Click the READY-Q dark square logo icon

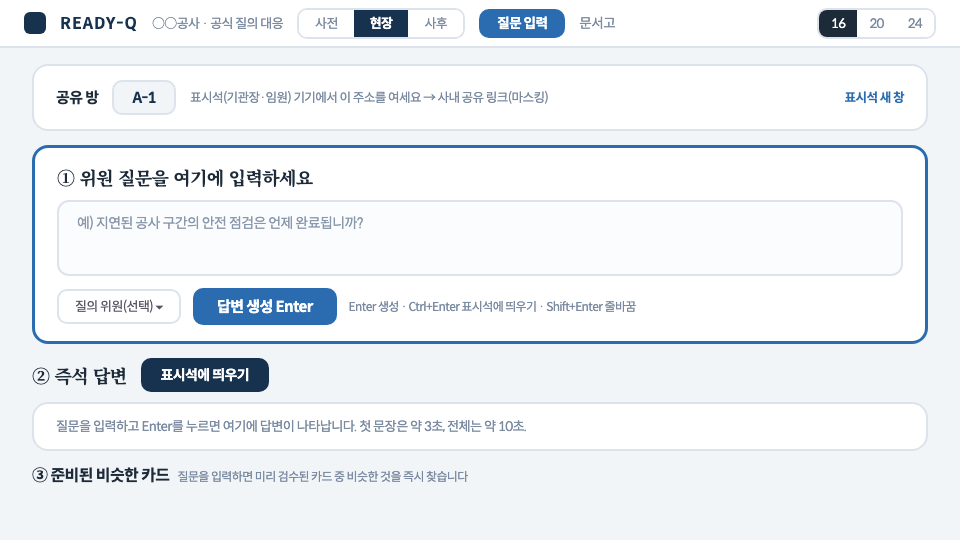[35, 23]
